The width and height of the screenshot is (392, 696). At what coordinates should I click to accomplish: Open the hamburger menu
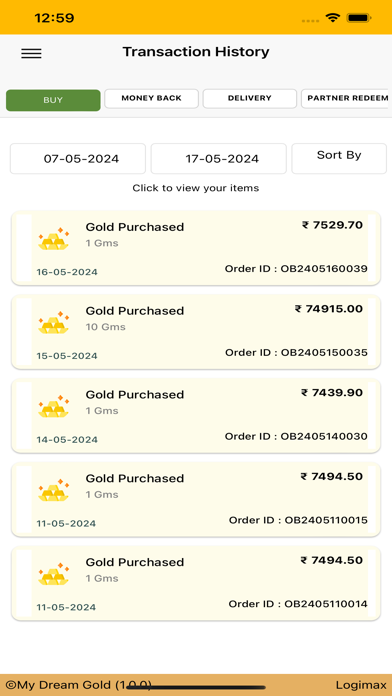tap(31, 54)
